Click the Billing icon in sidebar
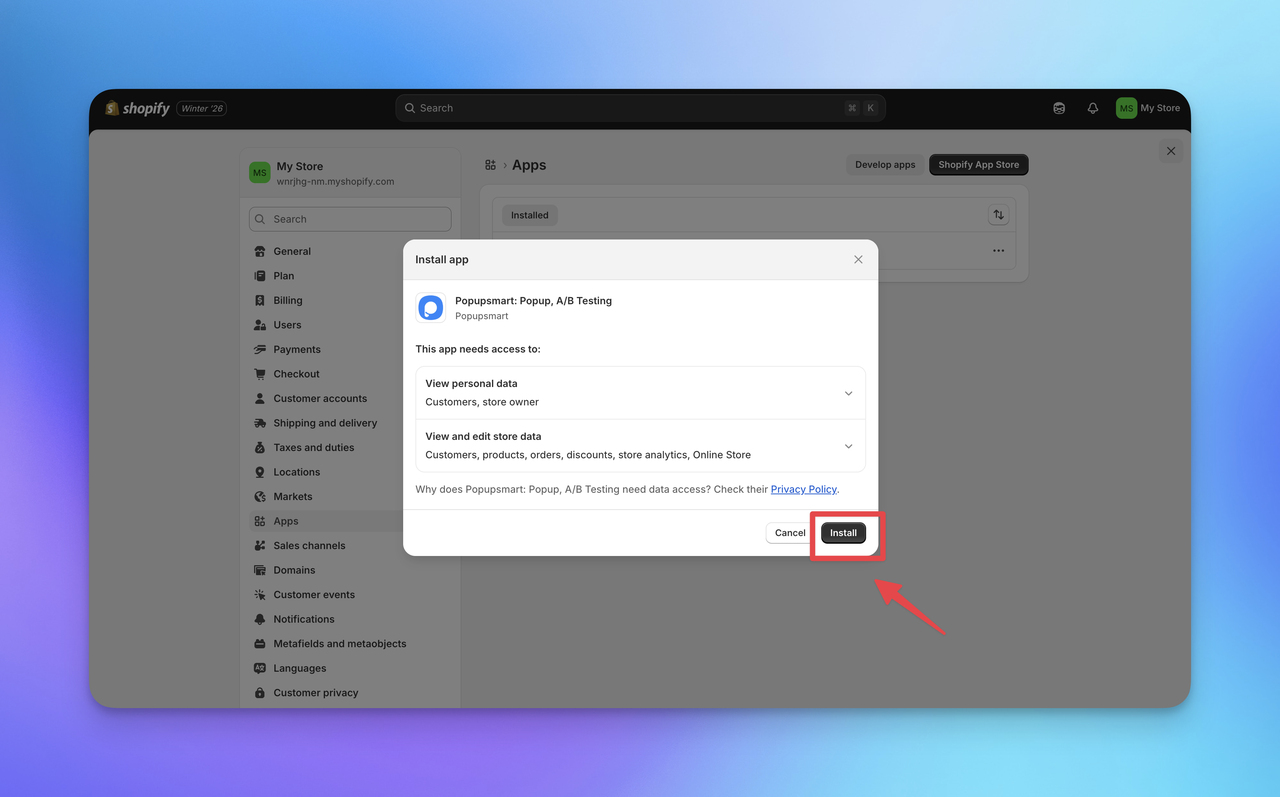The height and width of the screenshot is (797, 1280). click(x=260, y=300)
